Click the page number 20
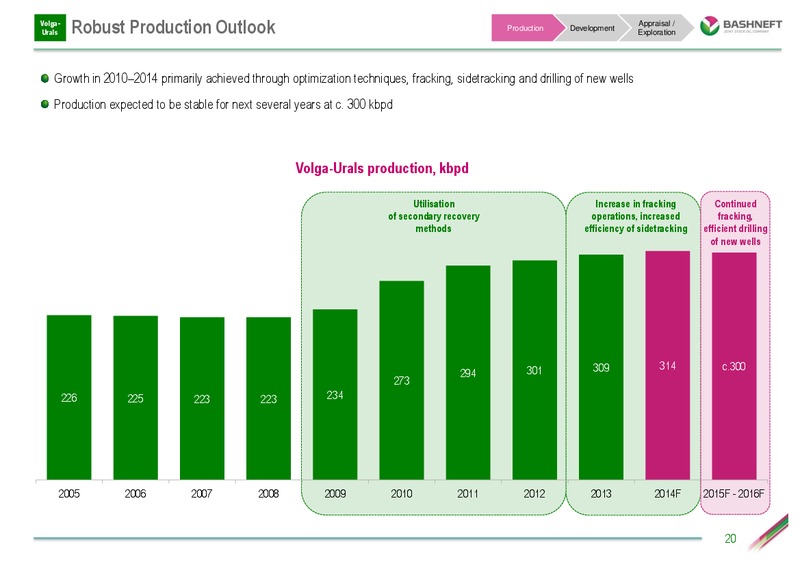This screenshot has width=800, height=566. point(730,538)
